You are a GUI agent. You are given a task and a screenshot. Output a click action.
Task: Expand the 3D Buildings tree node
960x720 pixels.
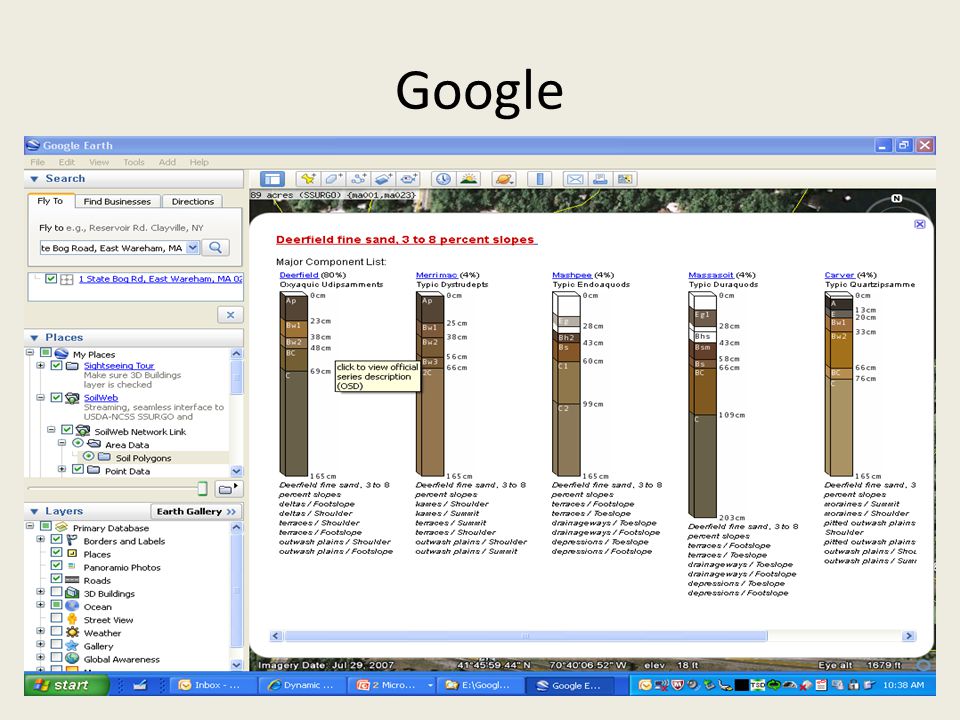[40, 592]
